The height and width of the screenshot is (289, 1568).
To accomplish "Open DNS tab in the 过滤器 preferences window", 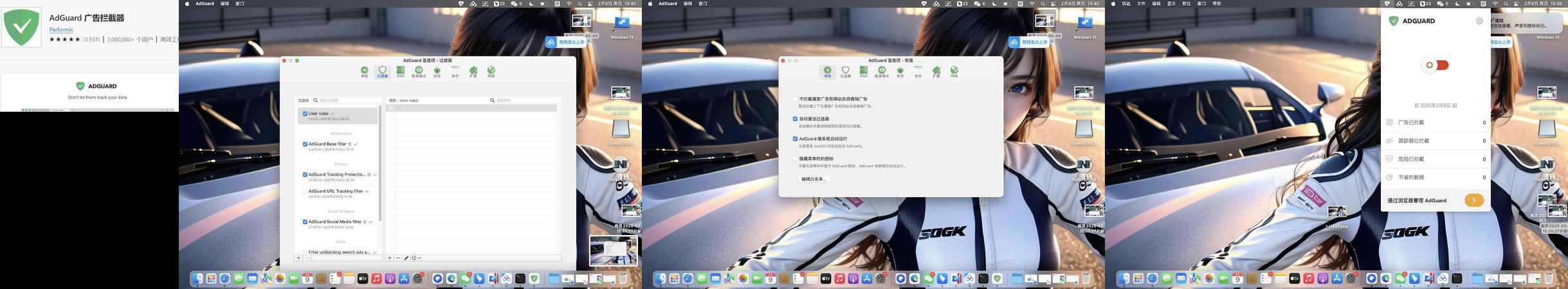I will pos(400,71).
